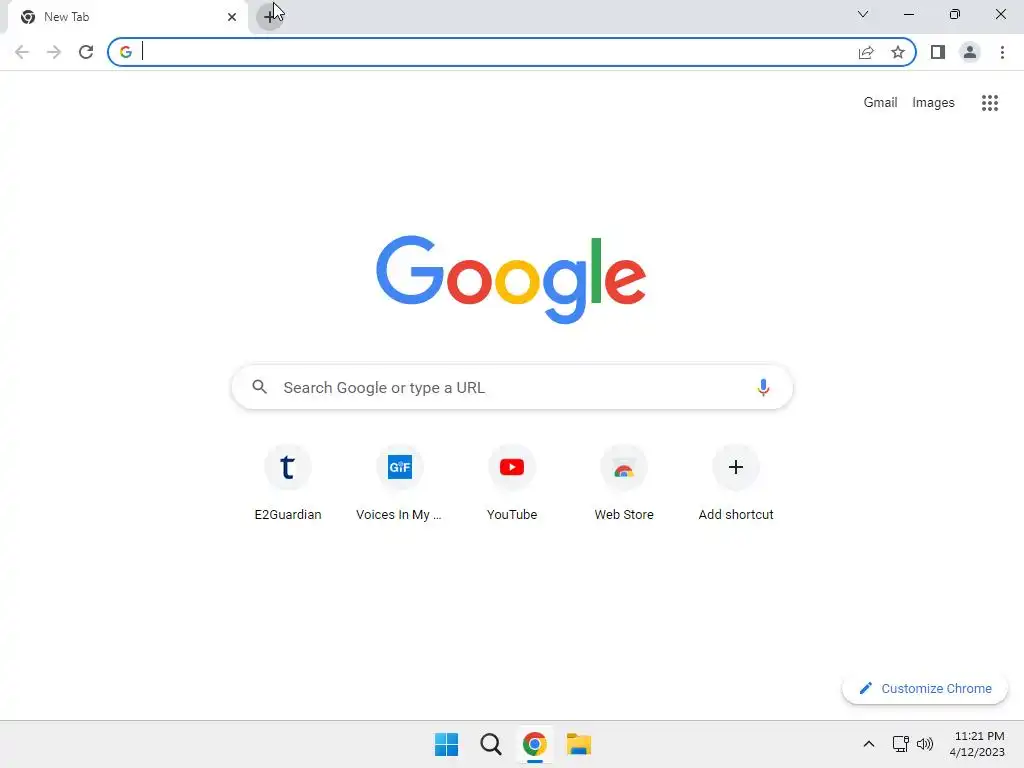The image size is (1024, 768).
Task: Click the Search Google or type a URL box
Action: click(x=512, y=387)
